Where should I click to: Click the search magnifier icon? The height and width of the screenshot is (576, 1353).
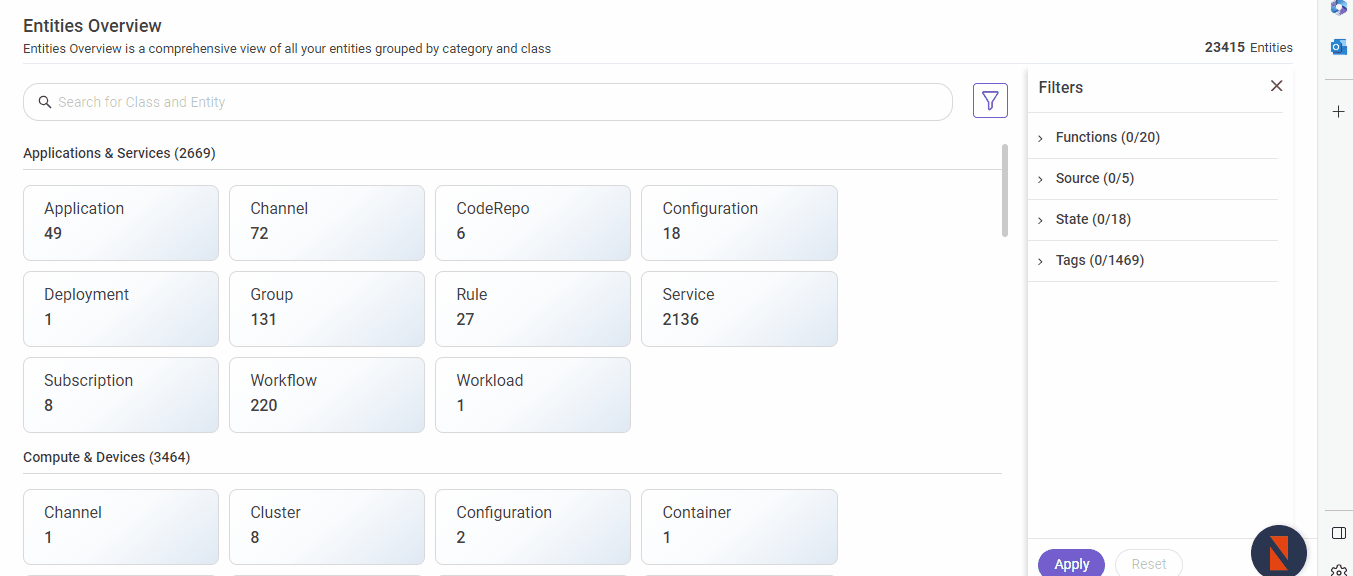point(45,102)
